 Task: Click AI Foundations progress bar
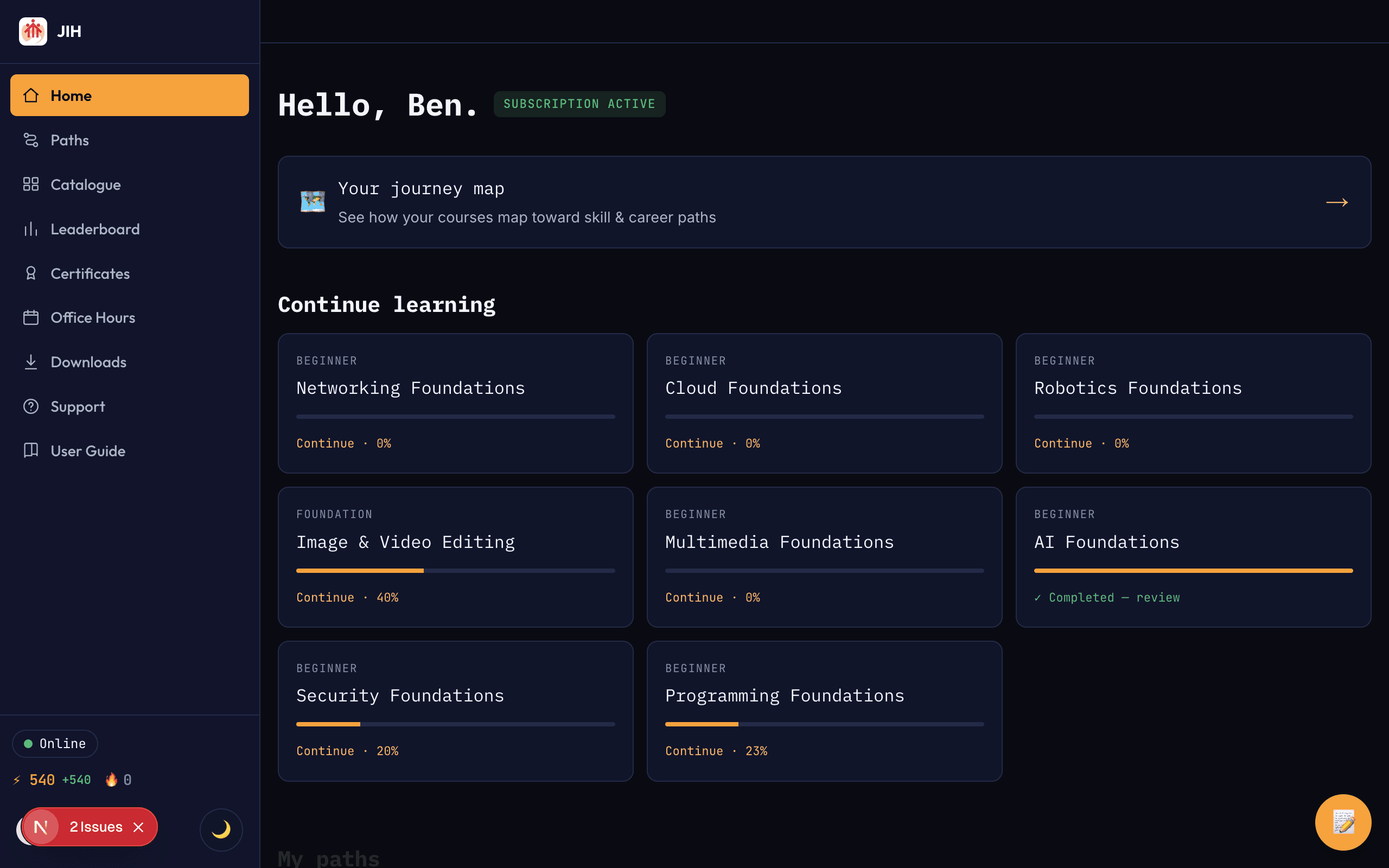[x=1193, y=571]
